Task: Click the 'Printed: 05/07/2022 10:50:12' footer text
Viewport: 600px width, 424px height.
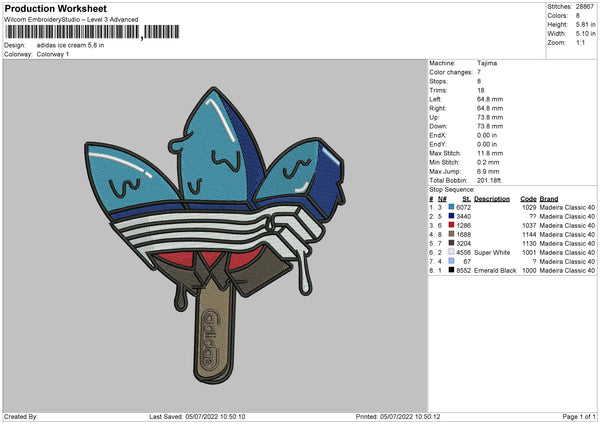Action: point(398,417)
